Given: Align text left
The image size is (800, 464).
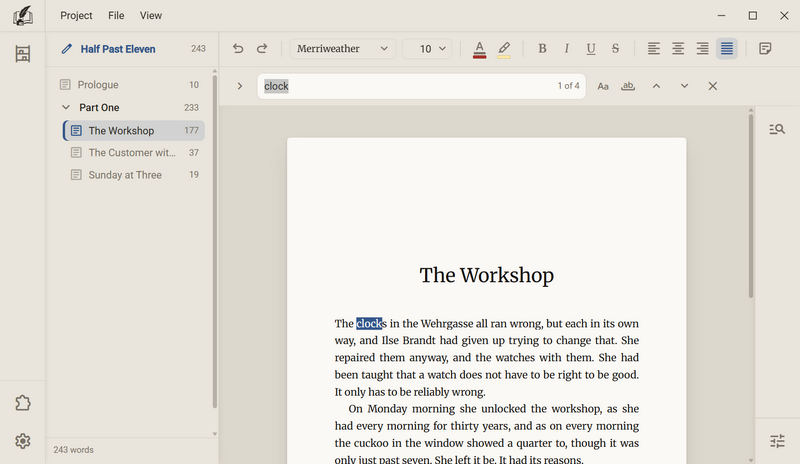Looking at the screenshot, I should (x=654, y=48).
